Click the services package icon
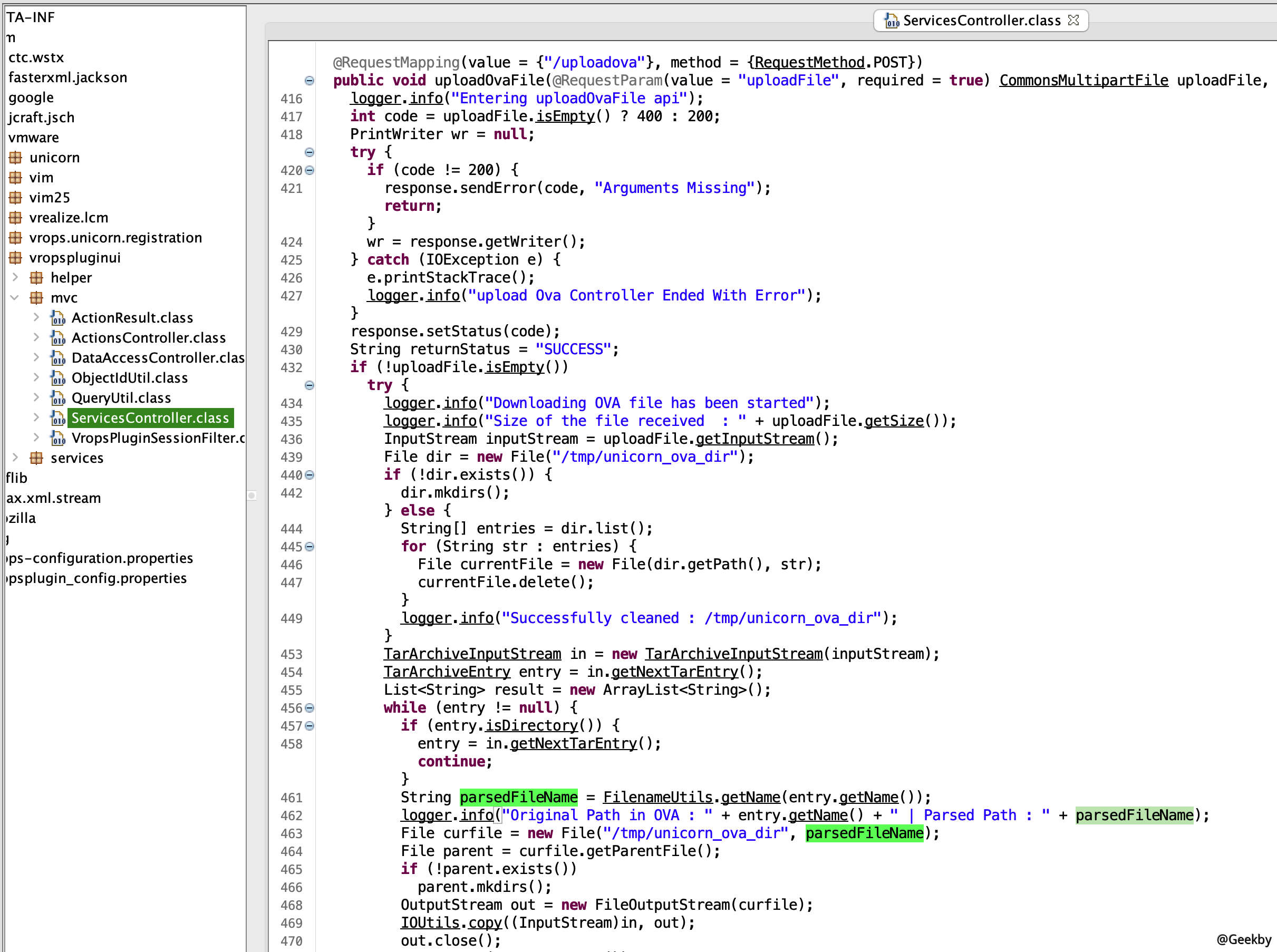 point(36,458)
